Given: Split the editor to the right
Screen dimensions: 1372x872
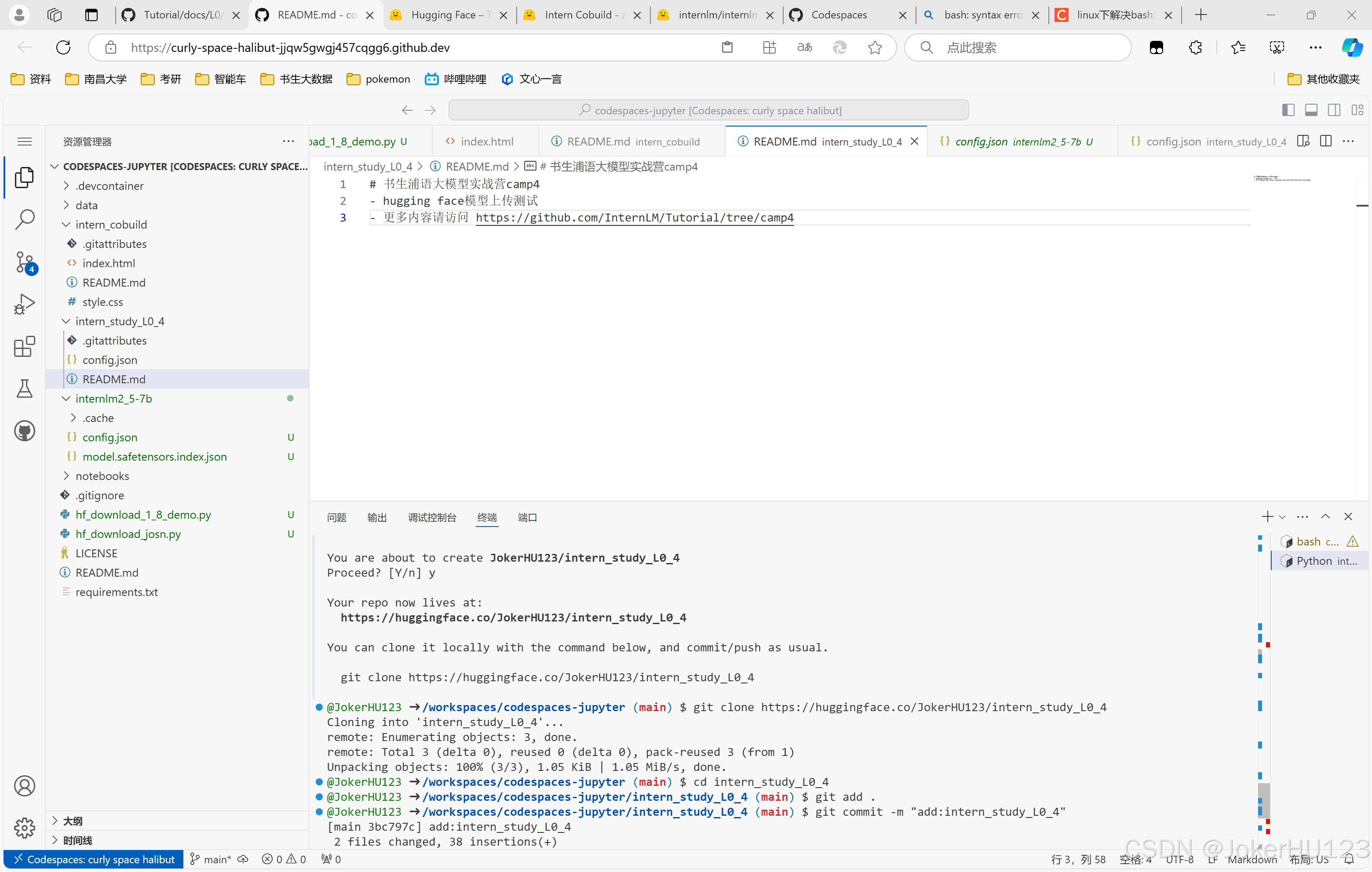Looking at the screenshot, I should pos(1325,141).
